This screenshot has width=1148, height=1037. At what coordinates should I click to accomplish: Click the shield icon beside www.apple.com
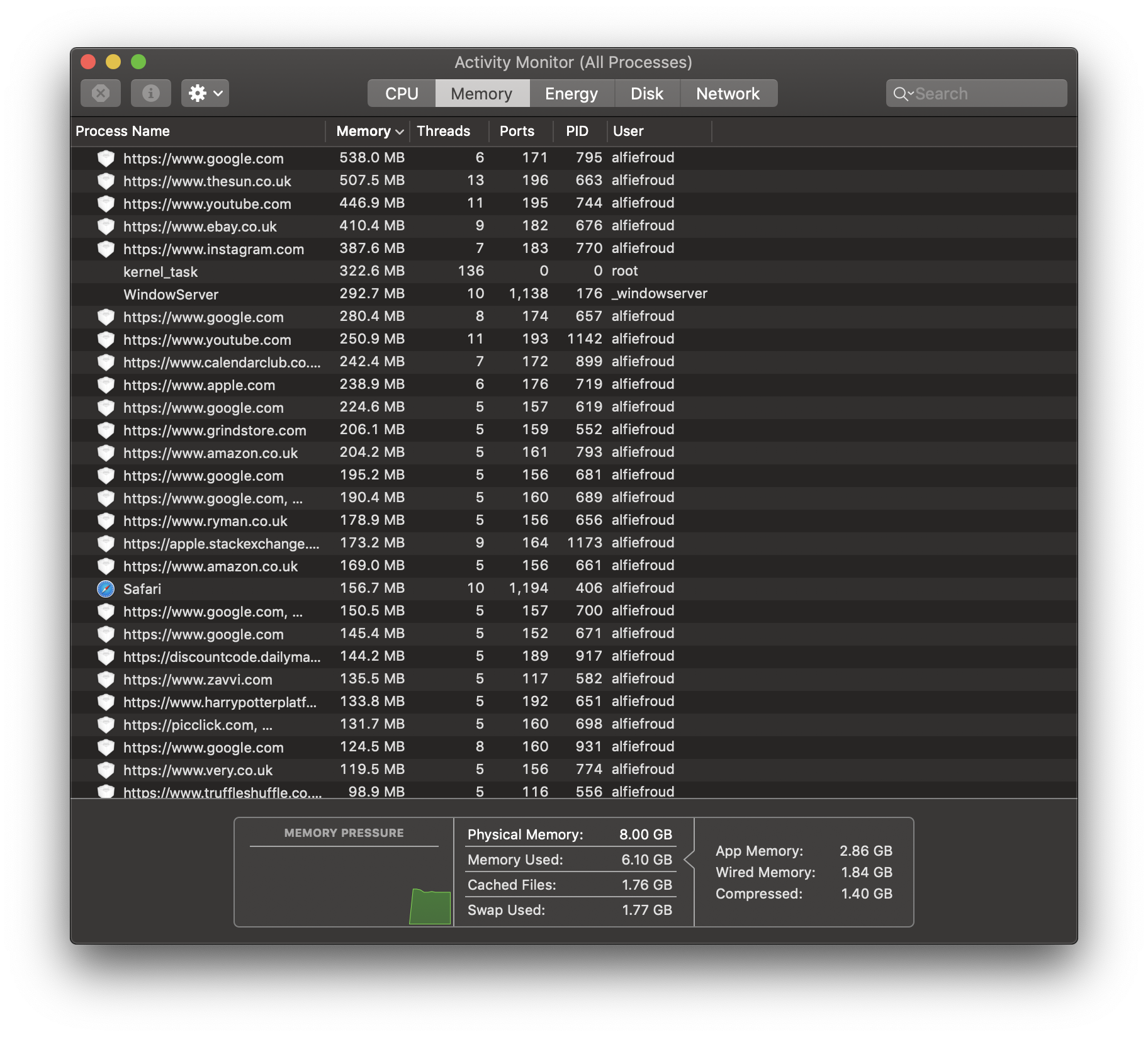[x=106, y=385]
